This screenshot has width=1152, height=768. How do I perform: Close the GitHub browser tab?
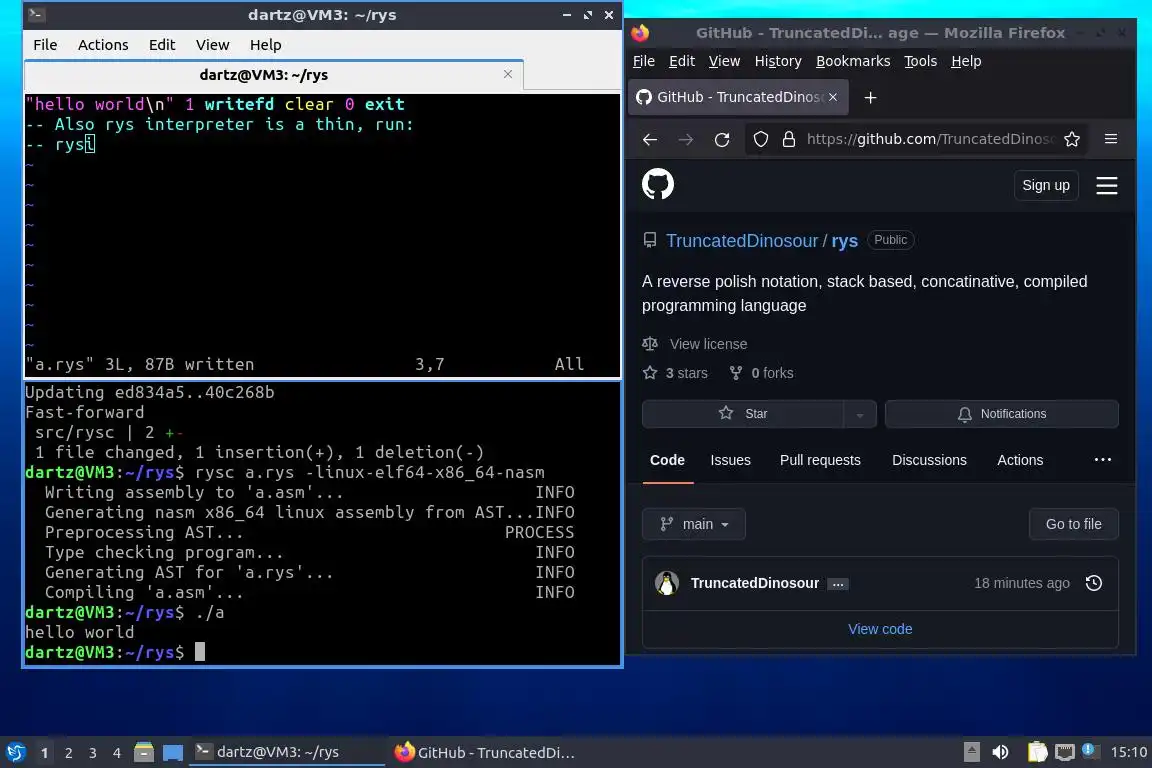(833, 97)
